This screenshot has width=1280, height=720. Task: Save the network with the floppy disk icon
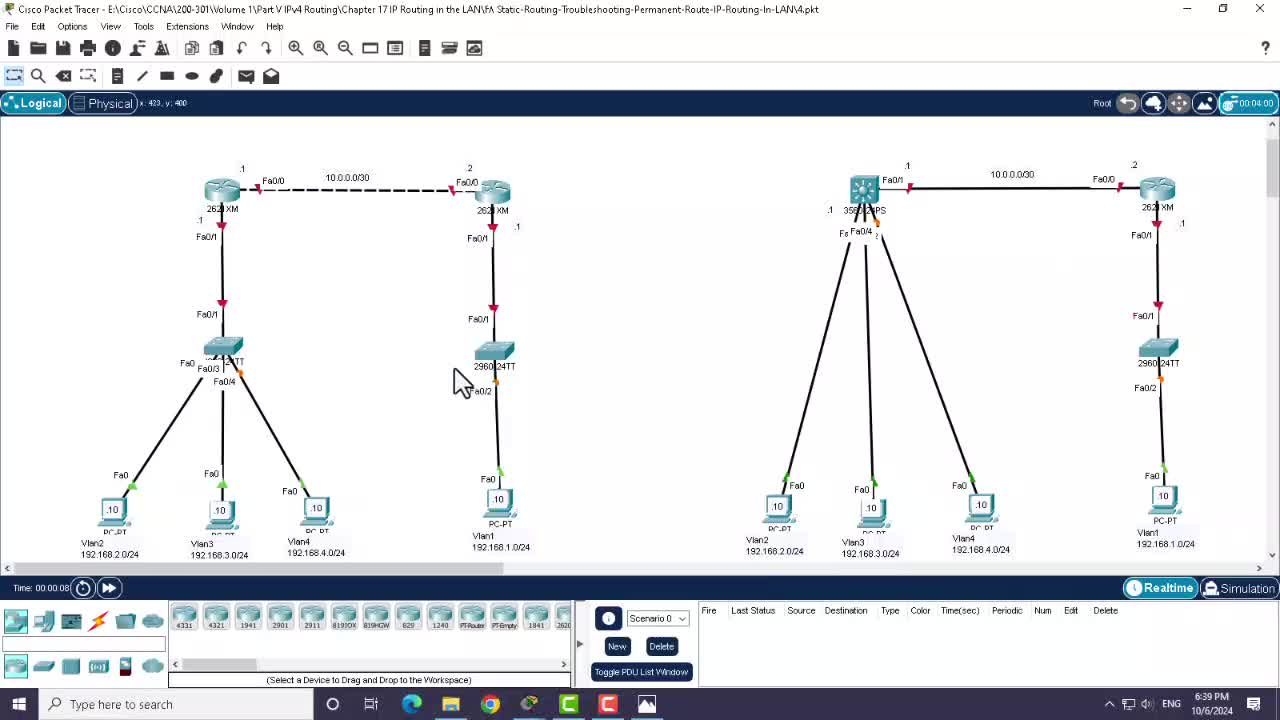pos(63,48)
